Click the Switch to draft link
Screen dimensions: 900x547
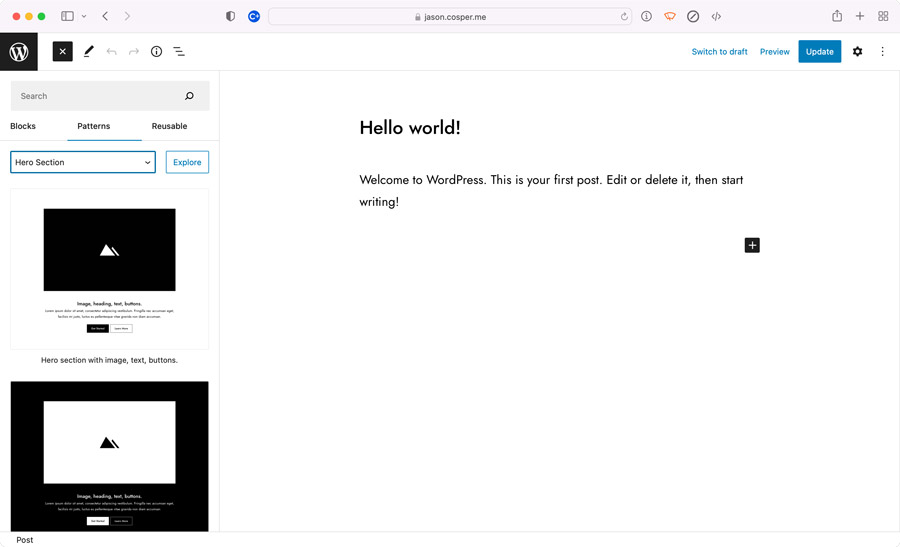(719, 52)
